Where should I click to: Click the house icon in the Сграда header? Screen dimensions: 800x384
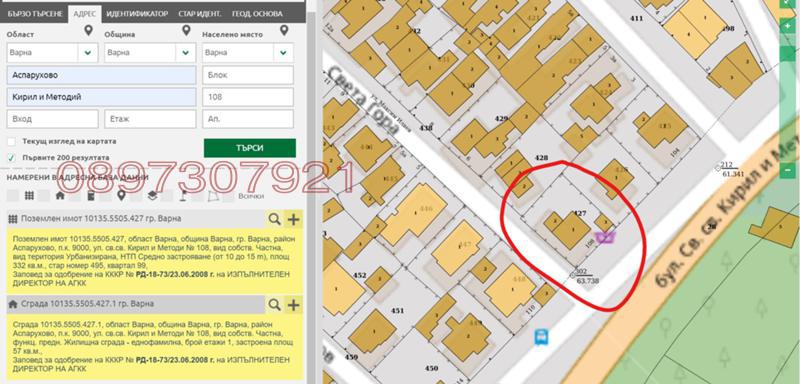[13, 304]
